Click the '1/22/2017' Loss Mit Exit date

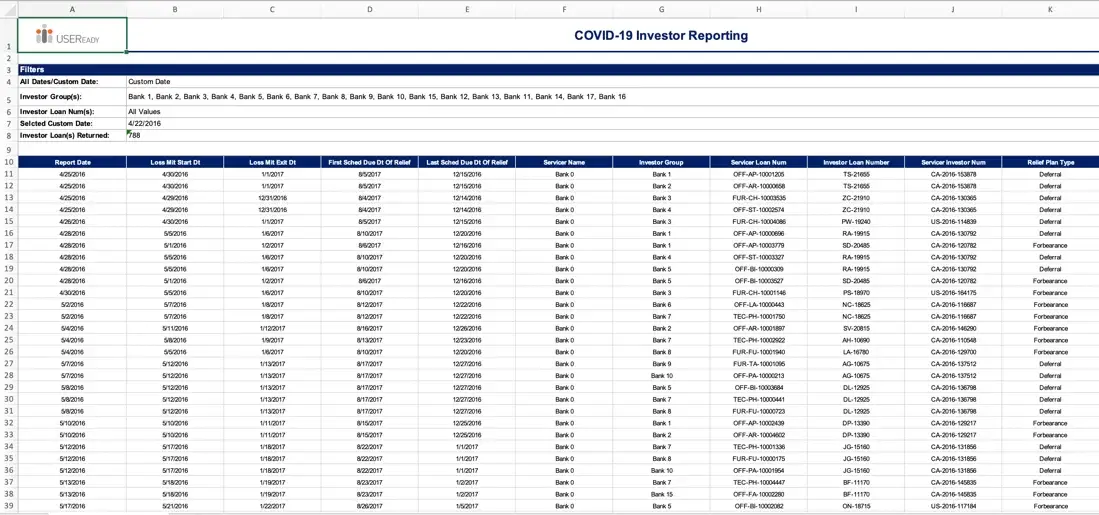(272, 506)
